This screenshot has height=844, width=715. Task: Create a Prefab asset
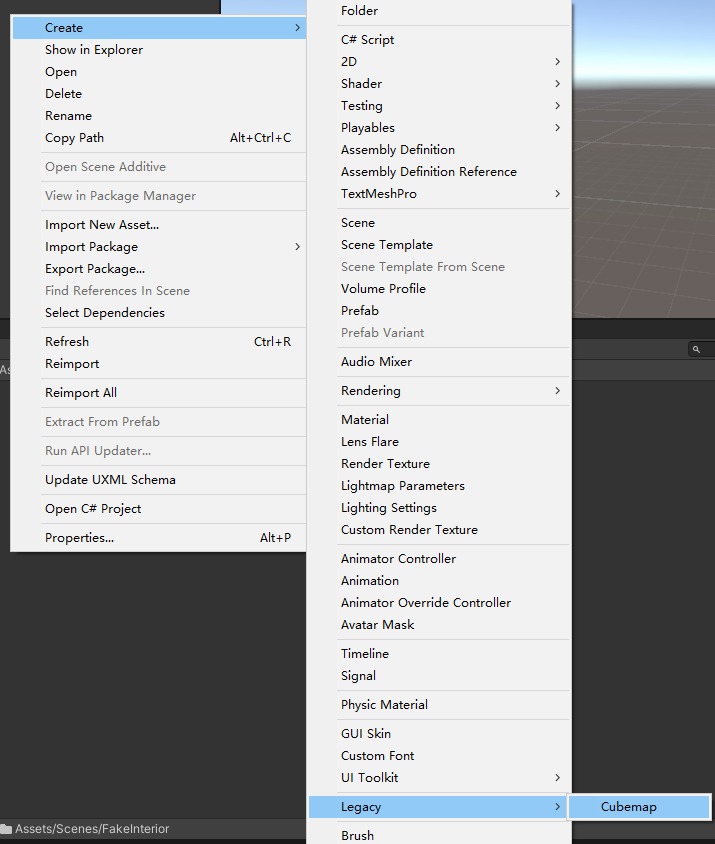point(439,311)
